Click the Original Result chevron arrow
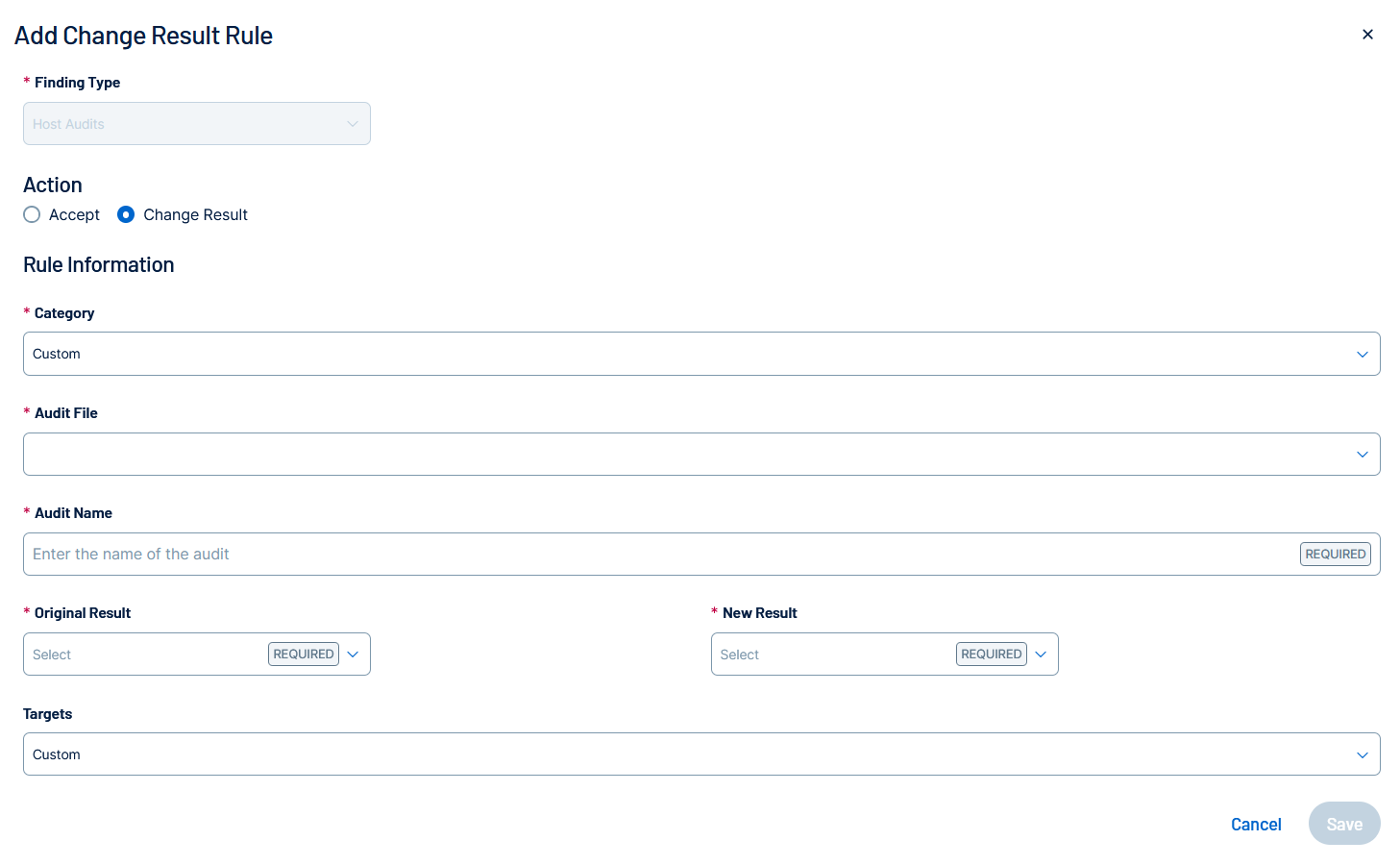This screenshot has width=1400, height=865. 353,655
